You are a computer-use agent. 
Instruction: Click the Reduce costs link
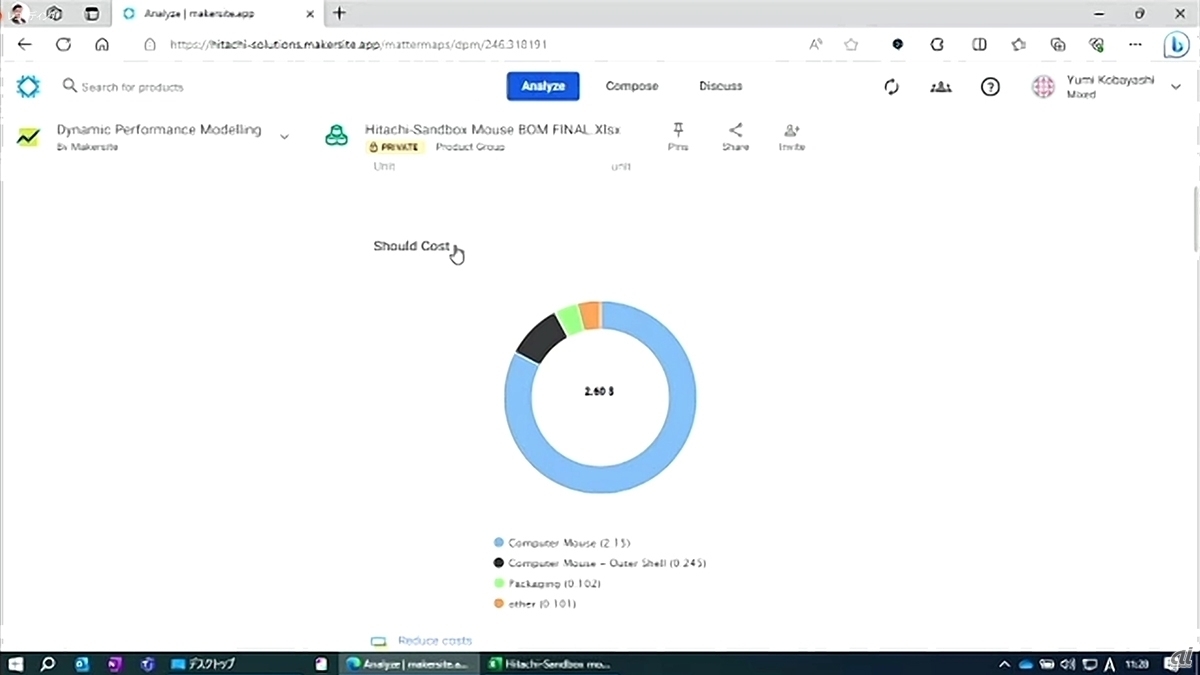(x=434, y=641)
